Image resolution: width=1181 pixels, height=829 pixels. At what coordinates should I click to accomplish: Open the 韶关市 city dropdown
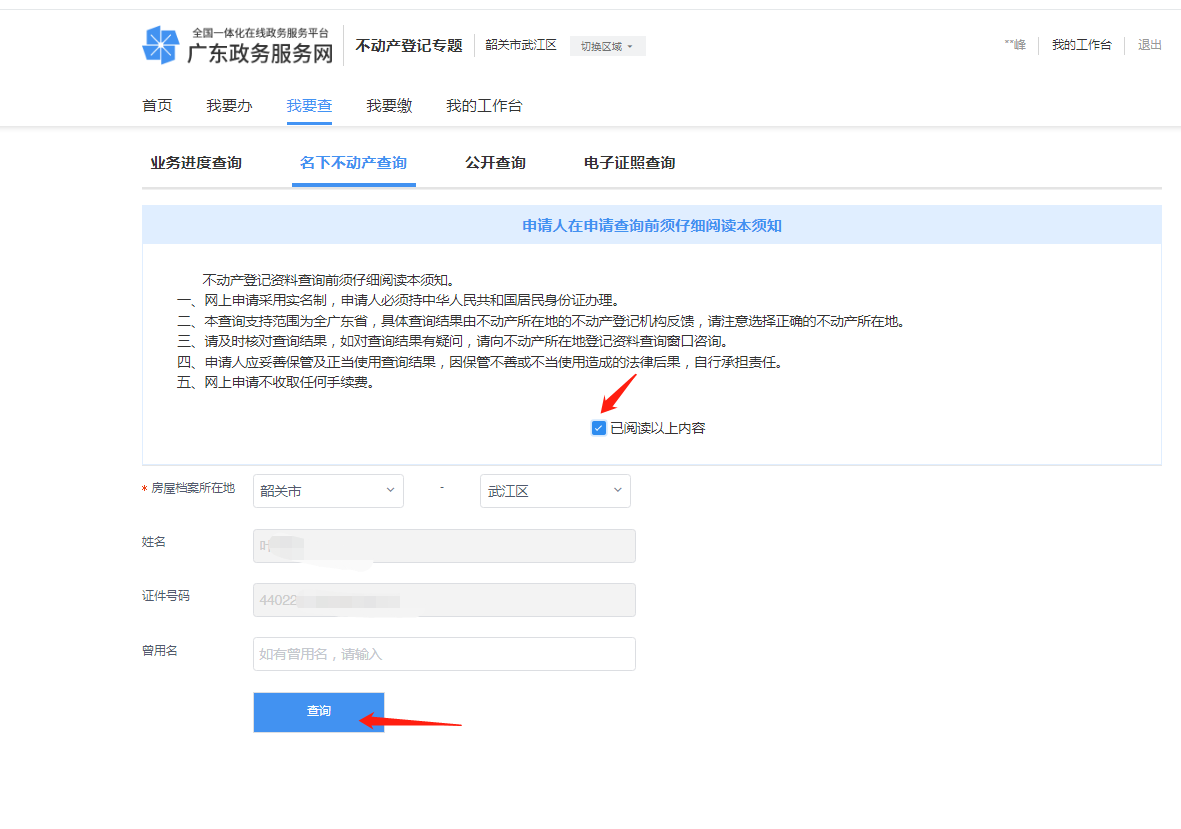point(328,491)
